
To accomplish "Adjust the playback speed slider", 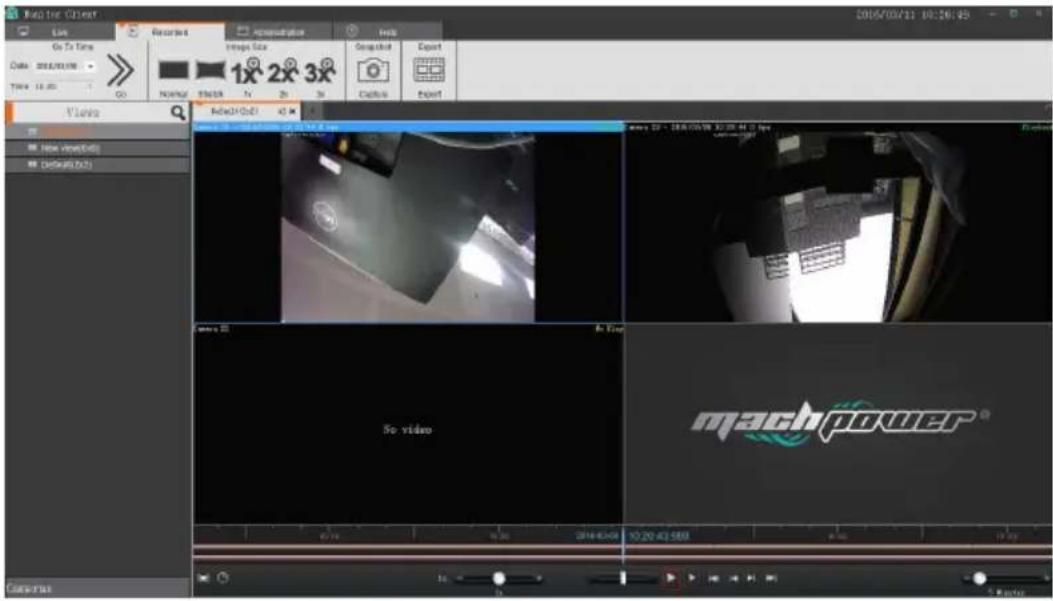I will coord(499,578).
